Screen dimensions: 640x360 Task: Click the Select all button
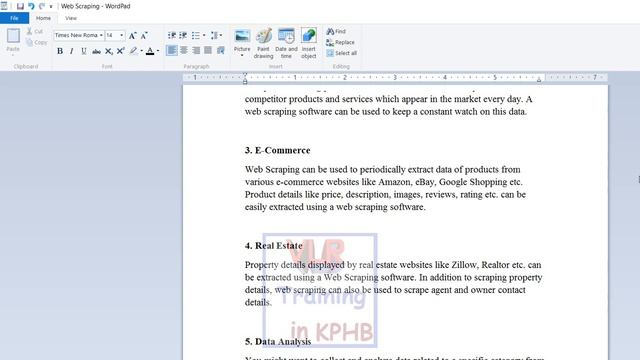[342, 53]
